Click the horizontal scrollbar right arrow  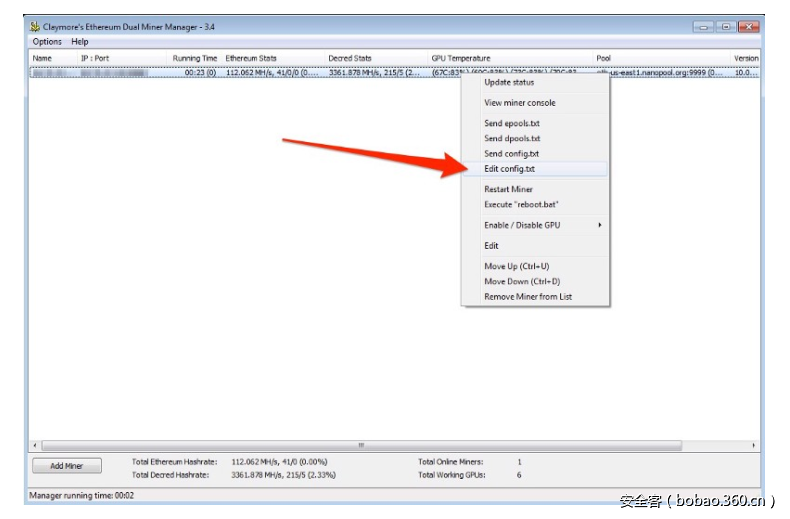pos(754,445)
